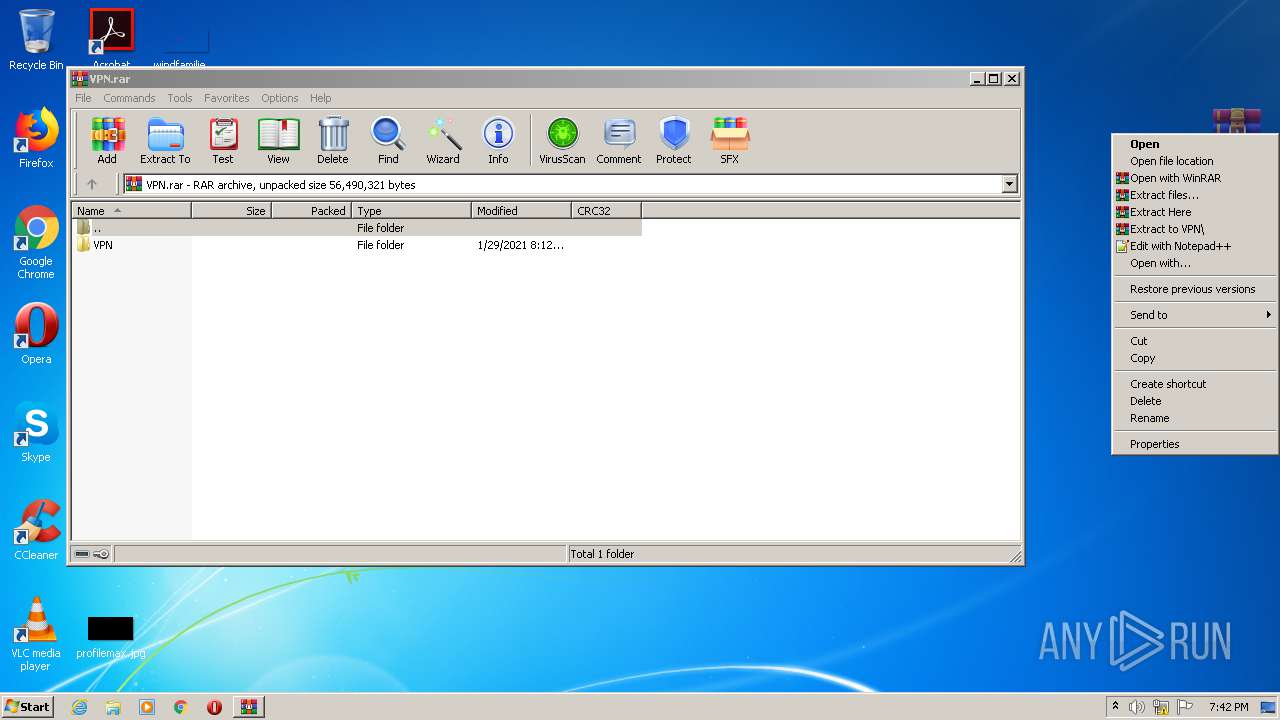This screenshot has width=1280, height=720.
Task: Open Recycle Bin desktop icon
Action: [x=36, y=40]
